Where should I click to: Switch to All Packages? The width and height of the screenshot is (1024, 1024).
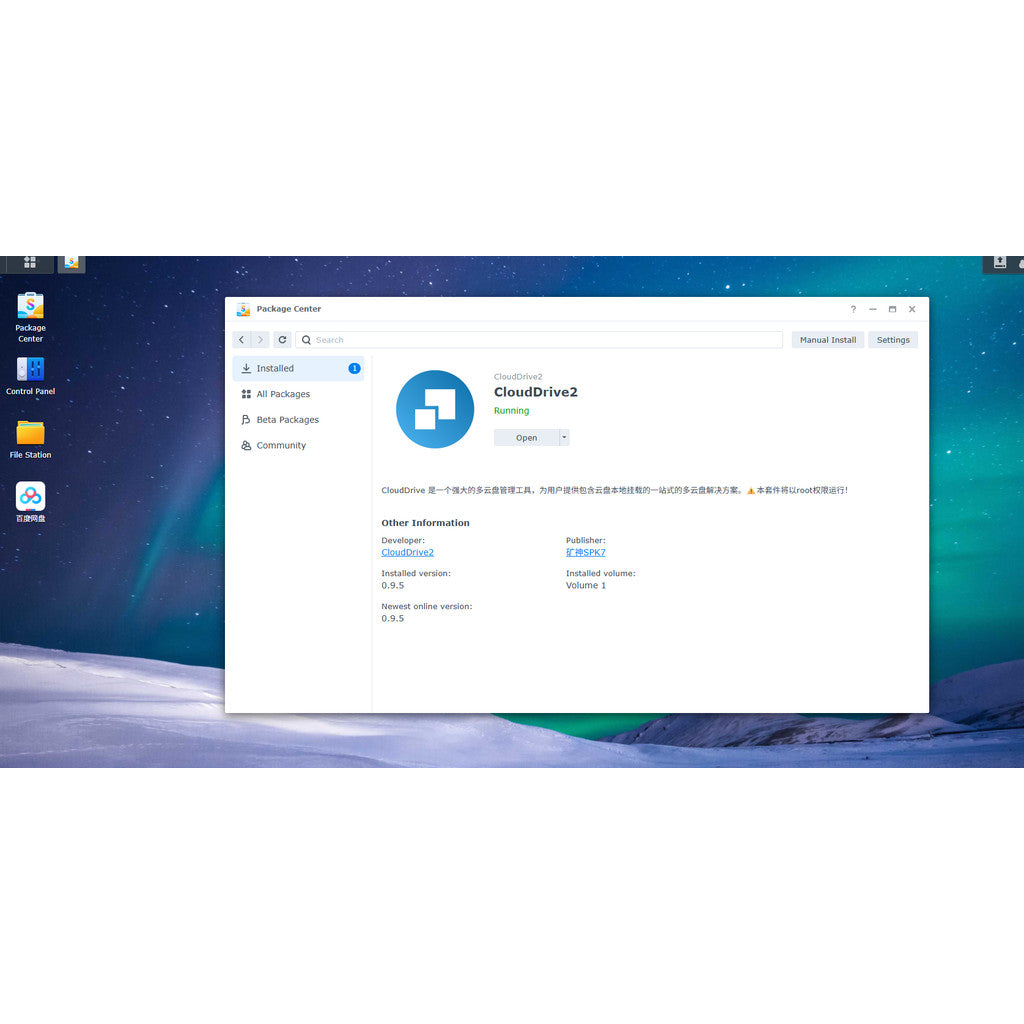(298, 394)
